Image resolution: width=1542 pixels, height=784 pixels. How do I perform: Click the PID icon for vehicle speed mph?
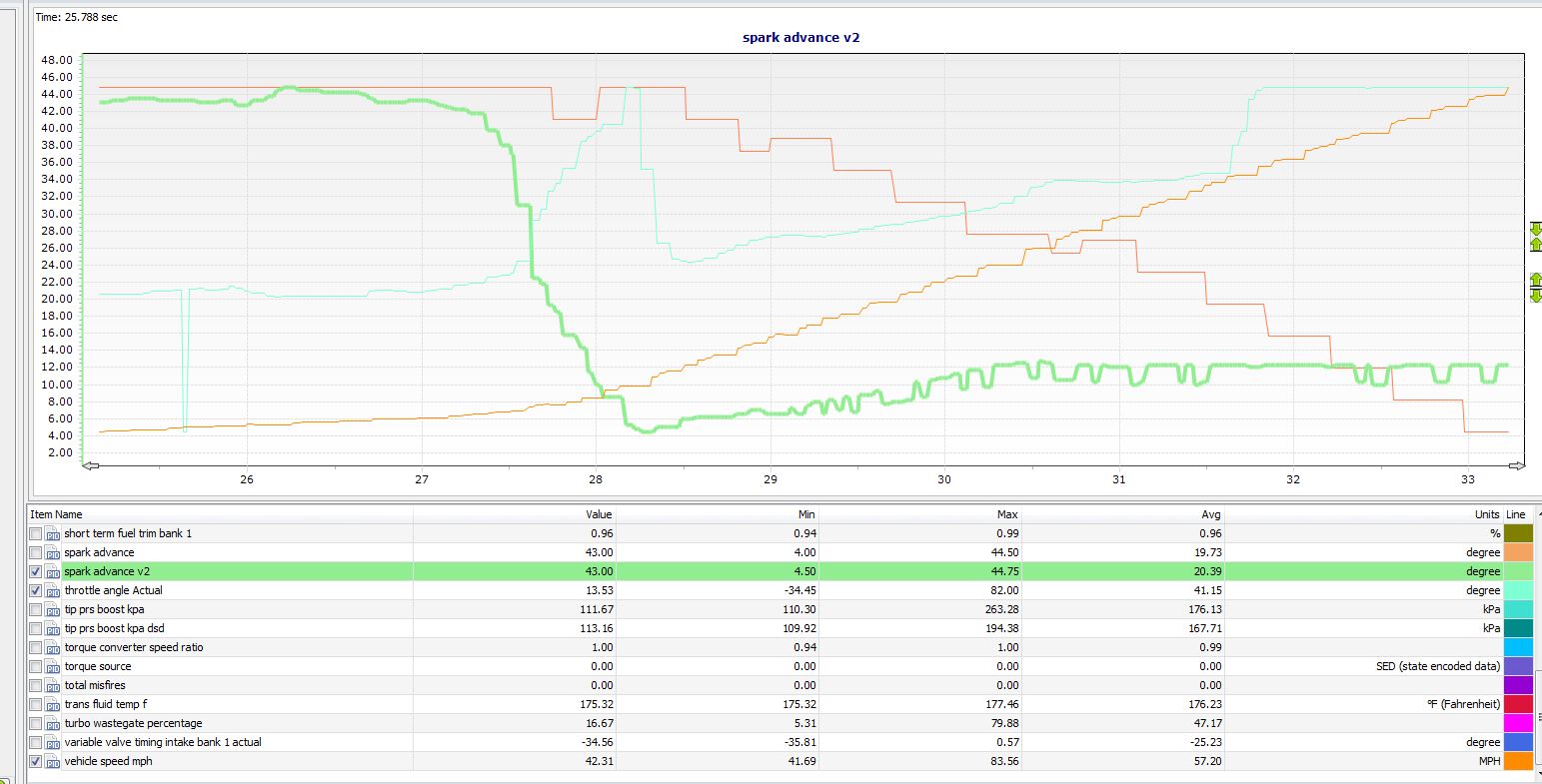(x=53, y=761)
